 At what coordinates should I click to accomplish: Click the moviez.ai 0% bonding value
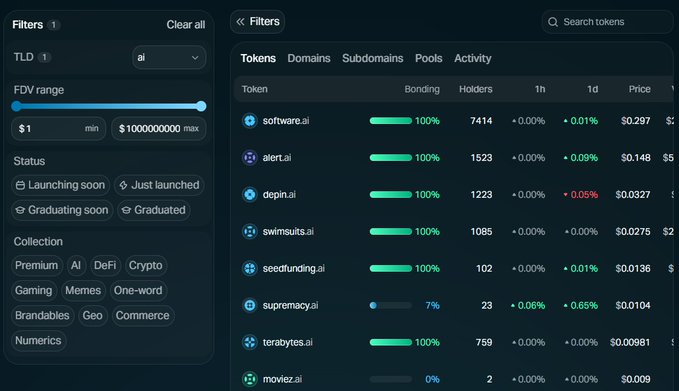pyautogui.click(x=432, y=379)
